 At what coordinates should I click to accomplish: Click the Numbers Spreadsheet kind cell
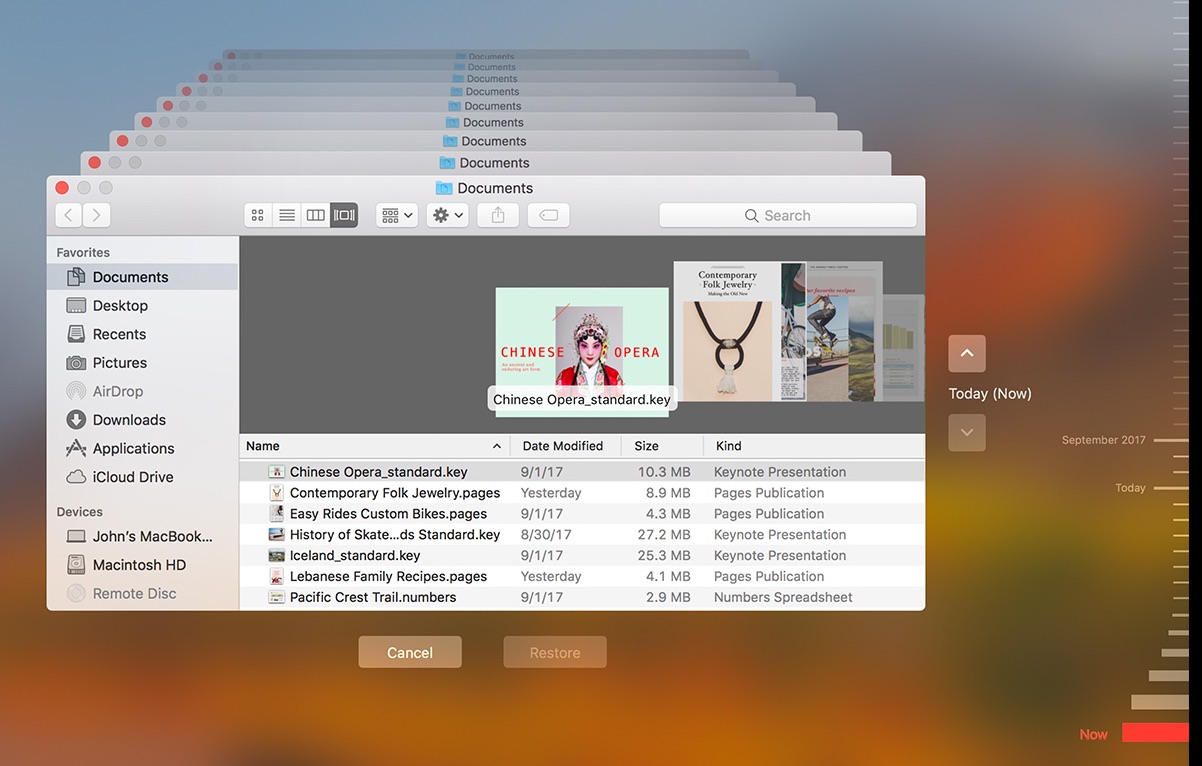pos(783,598)
